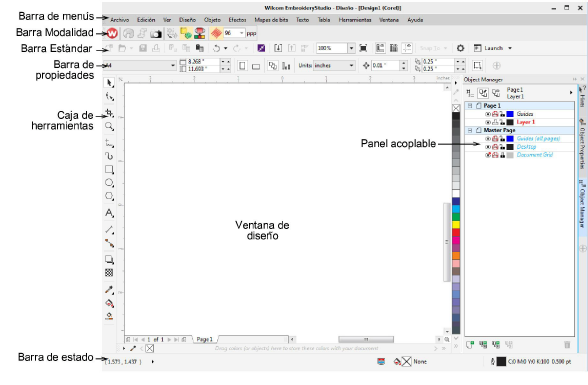Click Edit Across Layers button in Object Manager
588x385 pixels.
(483, 93)
